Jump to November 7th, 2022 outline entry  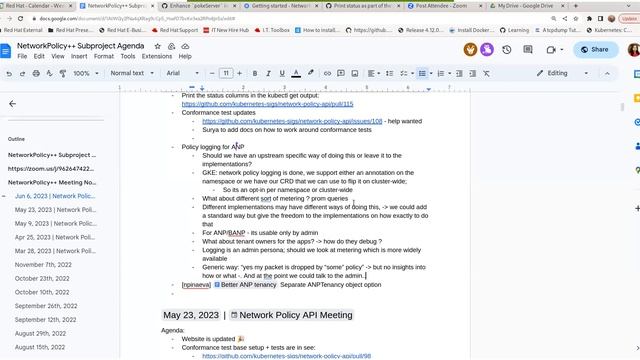pos(43,264)
